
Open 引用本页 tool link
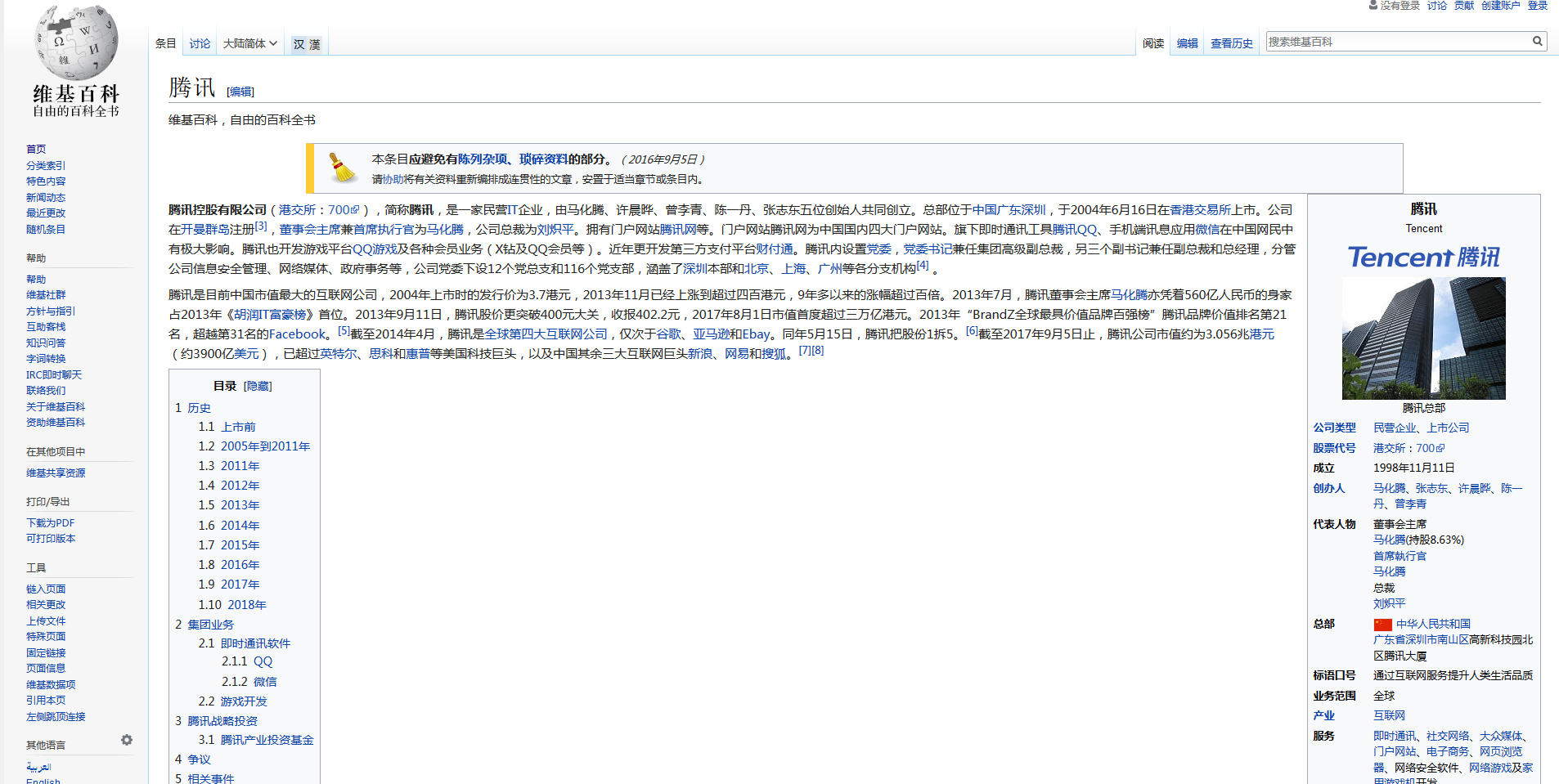pyautogui.click(x=46, y=701)
